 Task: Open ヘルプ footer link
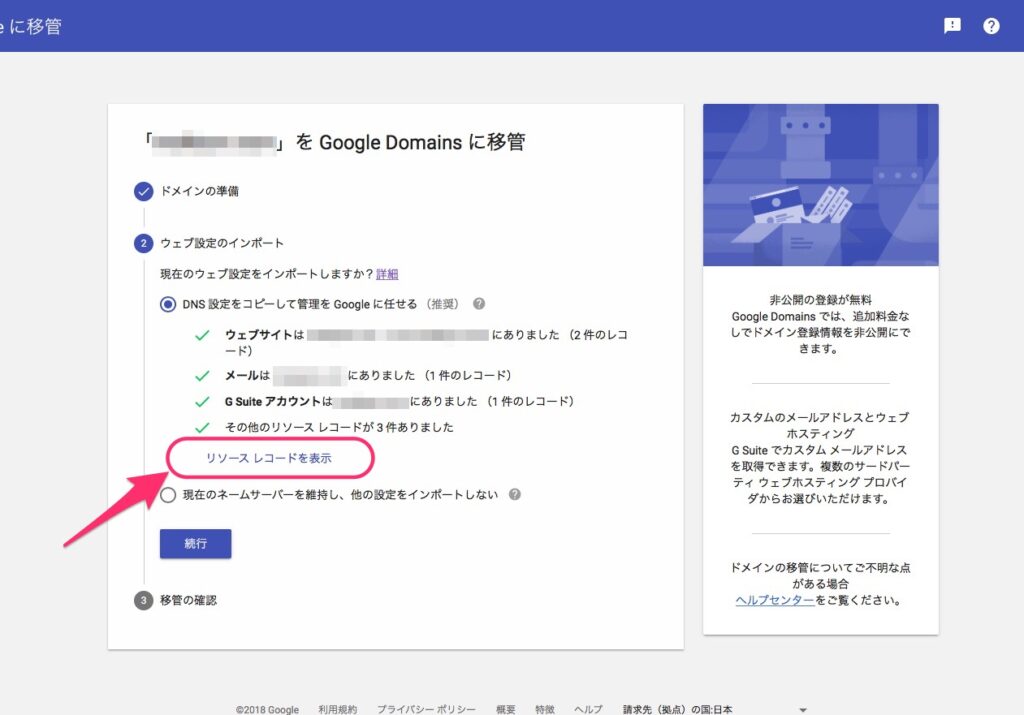coord(588,709)
